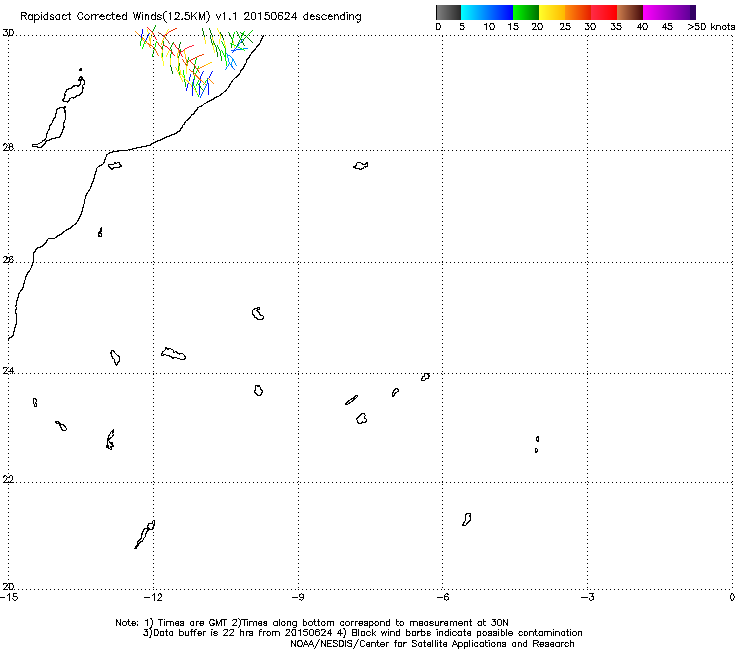Click the '>50 knots' legend label
Viewport: 740px width, 650px height.
point(711,27)
